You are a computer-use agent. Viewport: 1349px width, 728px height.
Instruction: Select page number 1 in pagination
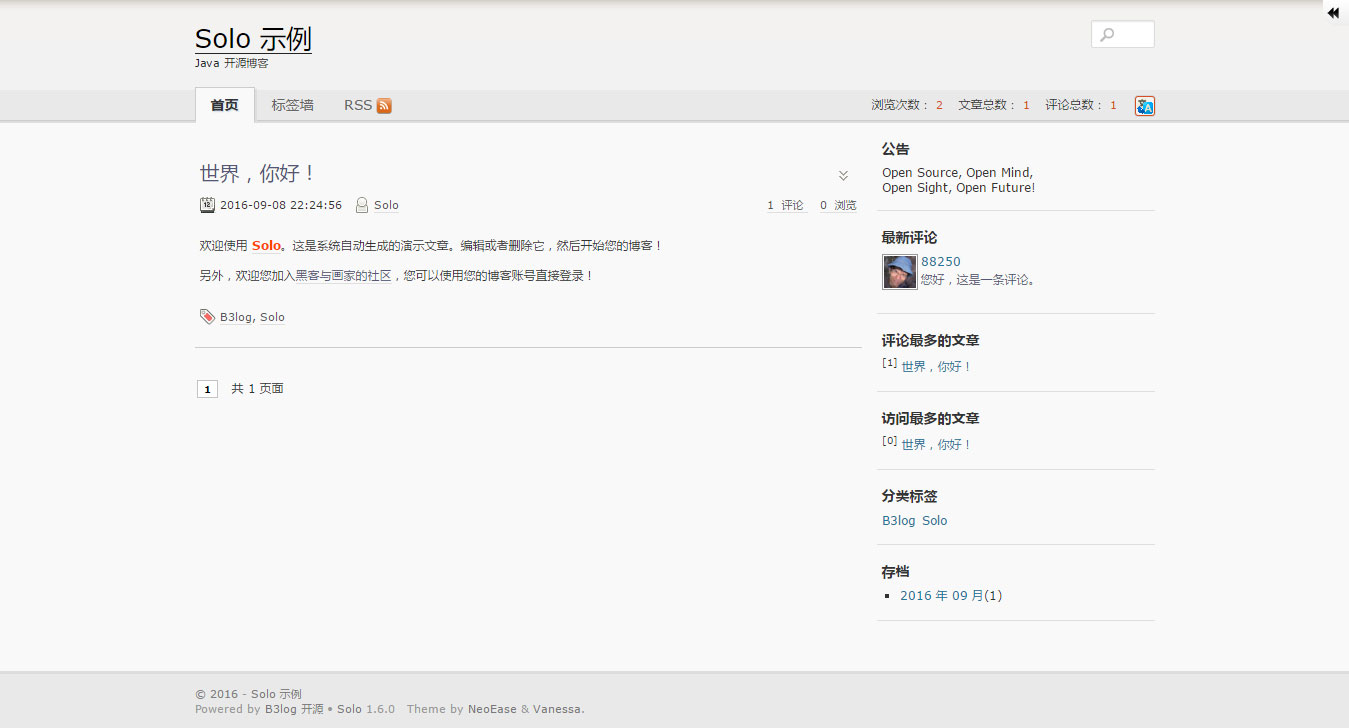207,389
